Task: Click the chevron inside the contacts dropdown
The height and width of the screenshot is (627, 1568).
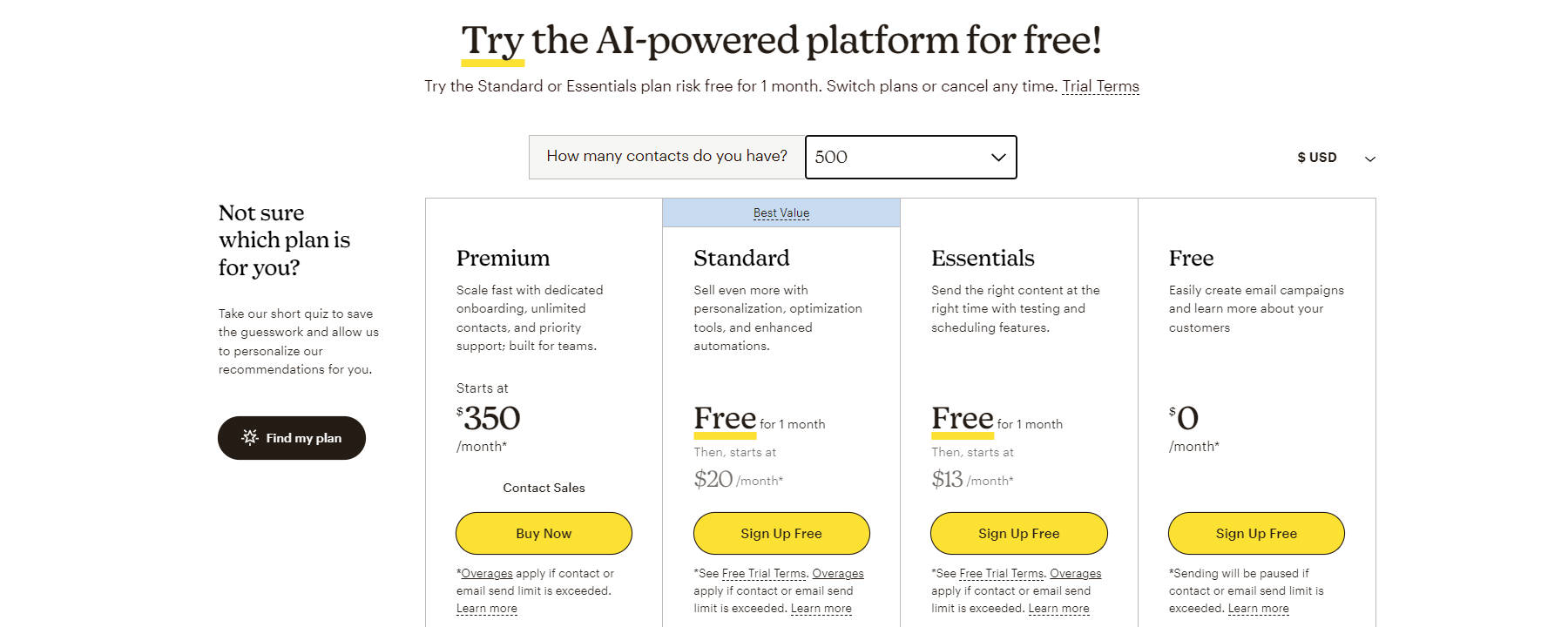Action: tap(998, 158)
